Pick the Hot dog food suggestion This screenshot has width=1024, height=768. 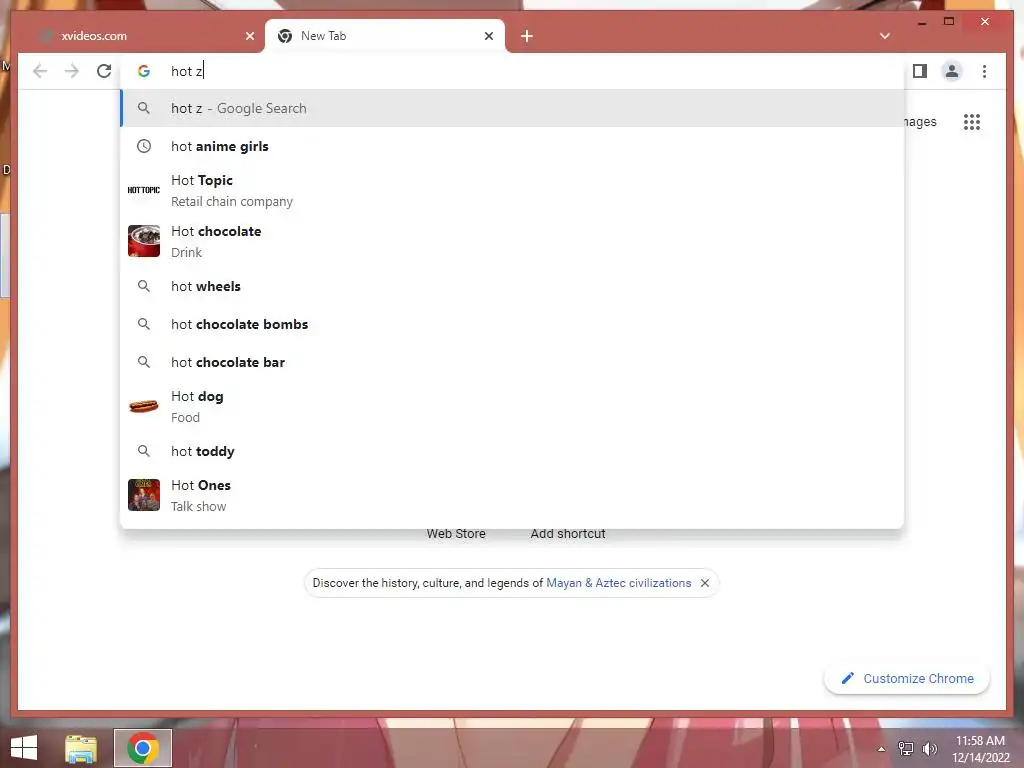pyautogui.click(x=512, y=406)
